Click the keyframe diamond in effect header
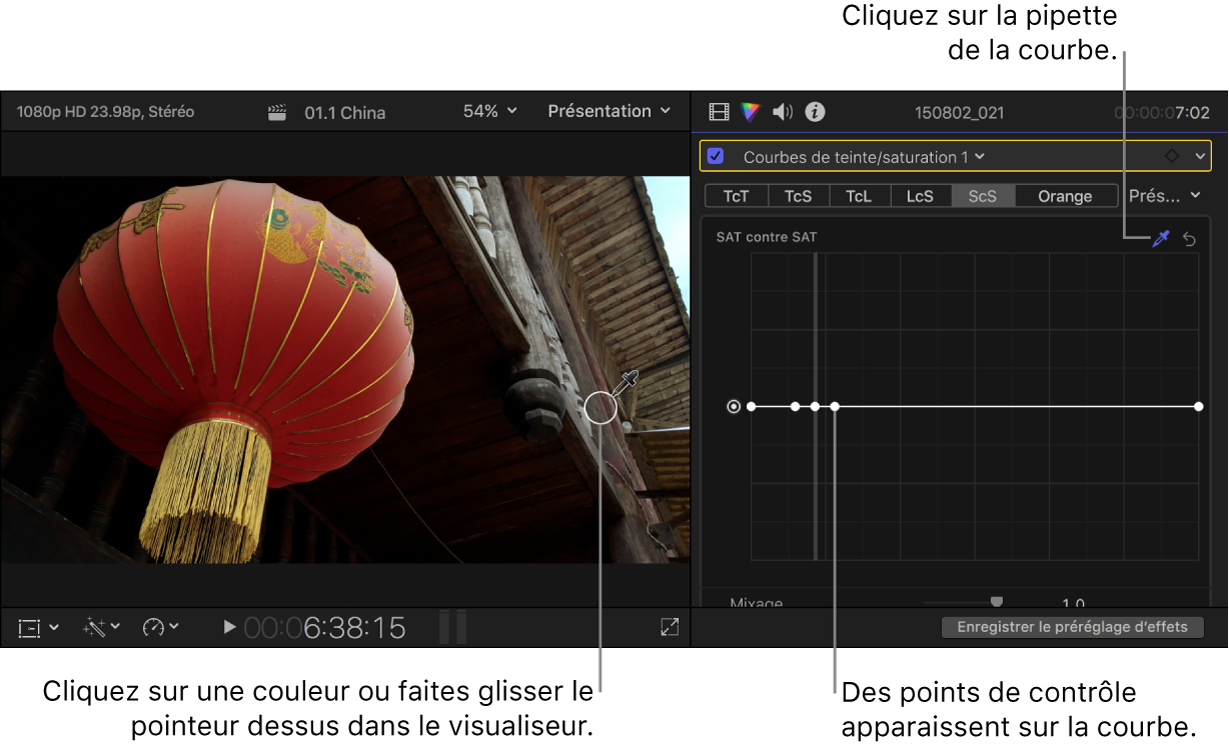The width and height of the screenshot is (1229, 747). point(1172,157)
